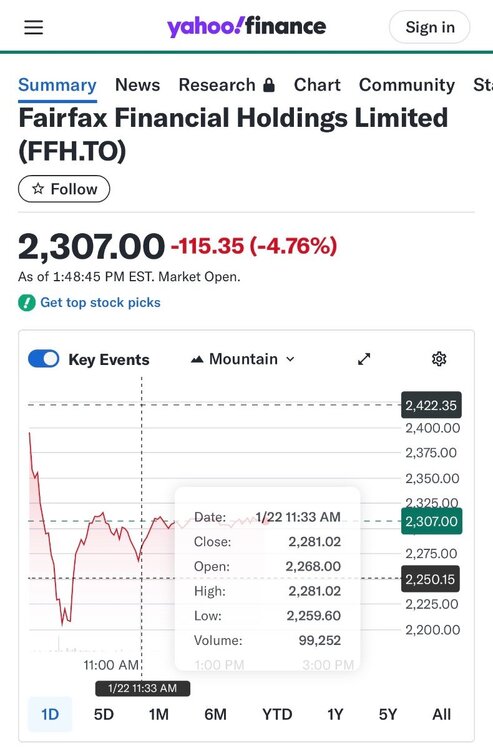Click the green stock picks icon
This screenshot has height=750, width=493.
point(27,303)
